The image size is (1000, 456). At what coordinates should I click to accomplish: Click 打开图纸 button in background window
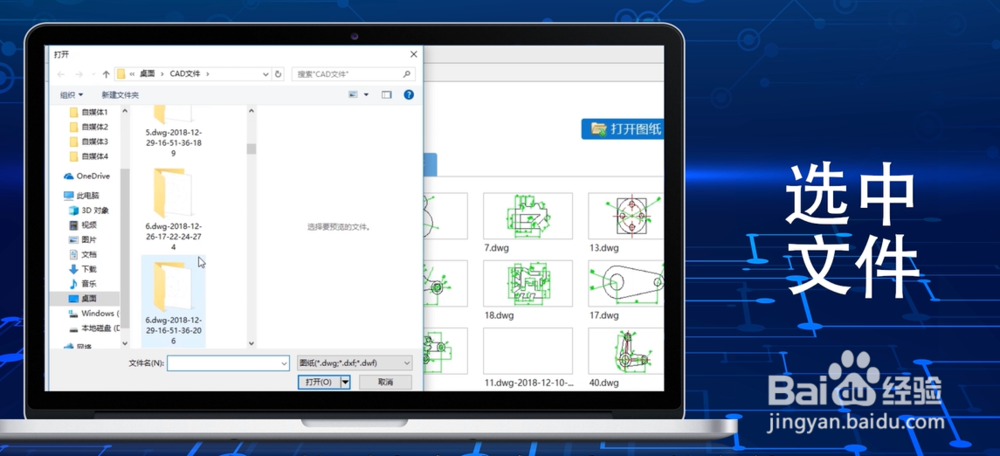tap(623, 128)
